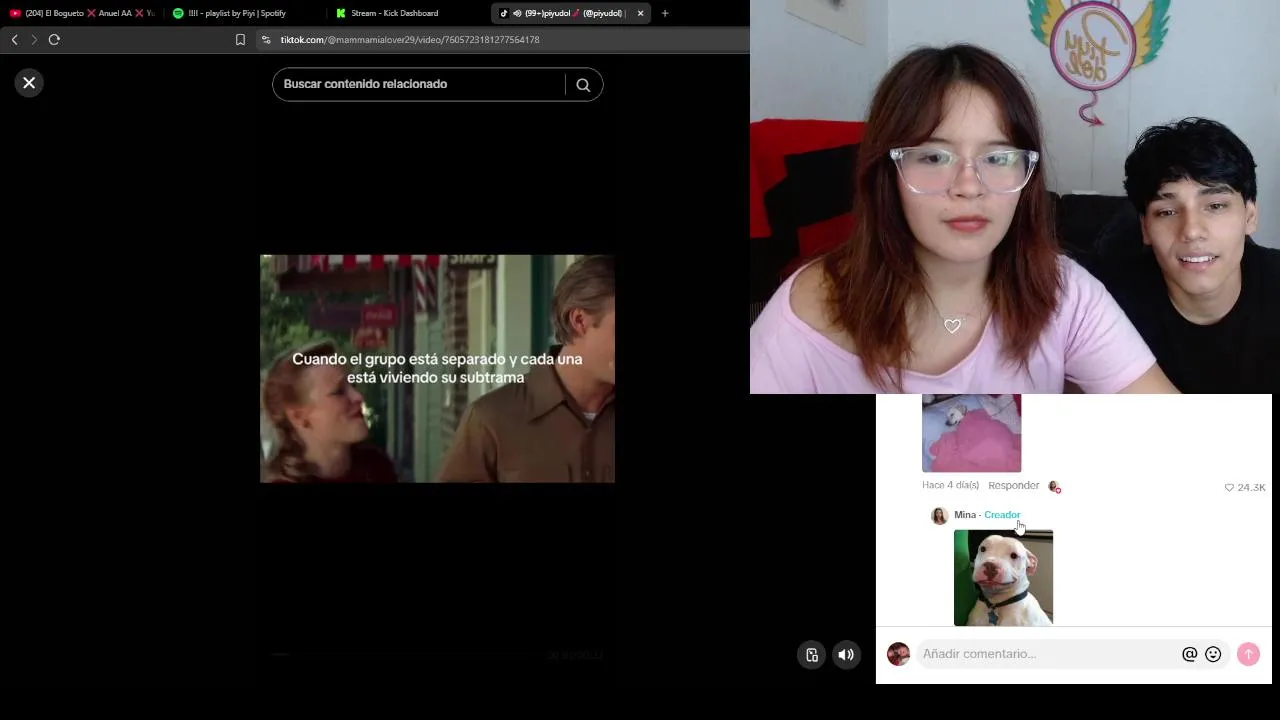Click the Responder link
Viewport: 1280px width, 720px height.
[x=1013, y=485]
